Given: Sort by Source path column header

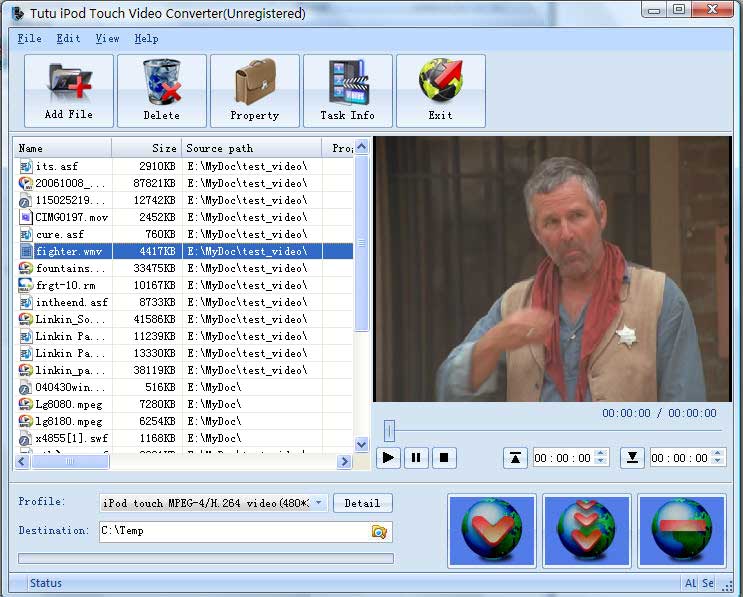Looking at the screenshot, I should pos(252,148).
